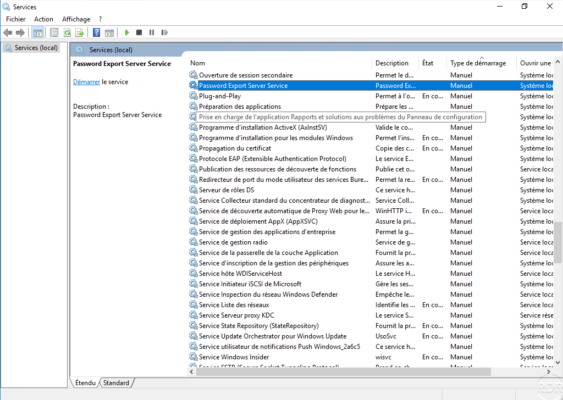Sort by Type de démarrage column header

coord(478,63)
